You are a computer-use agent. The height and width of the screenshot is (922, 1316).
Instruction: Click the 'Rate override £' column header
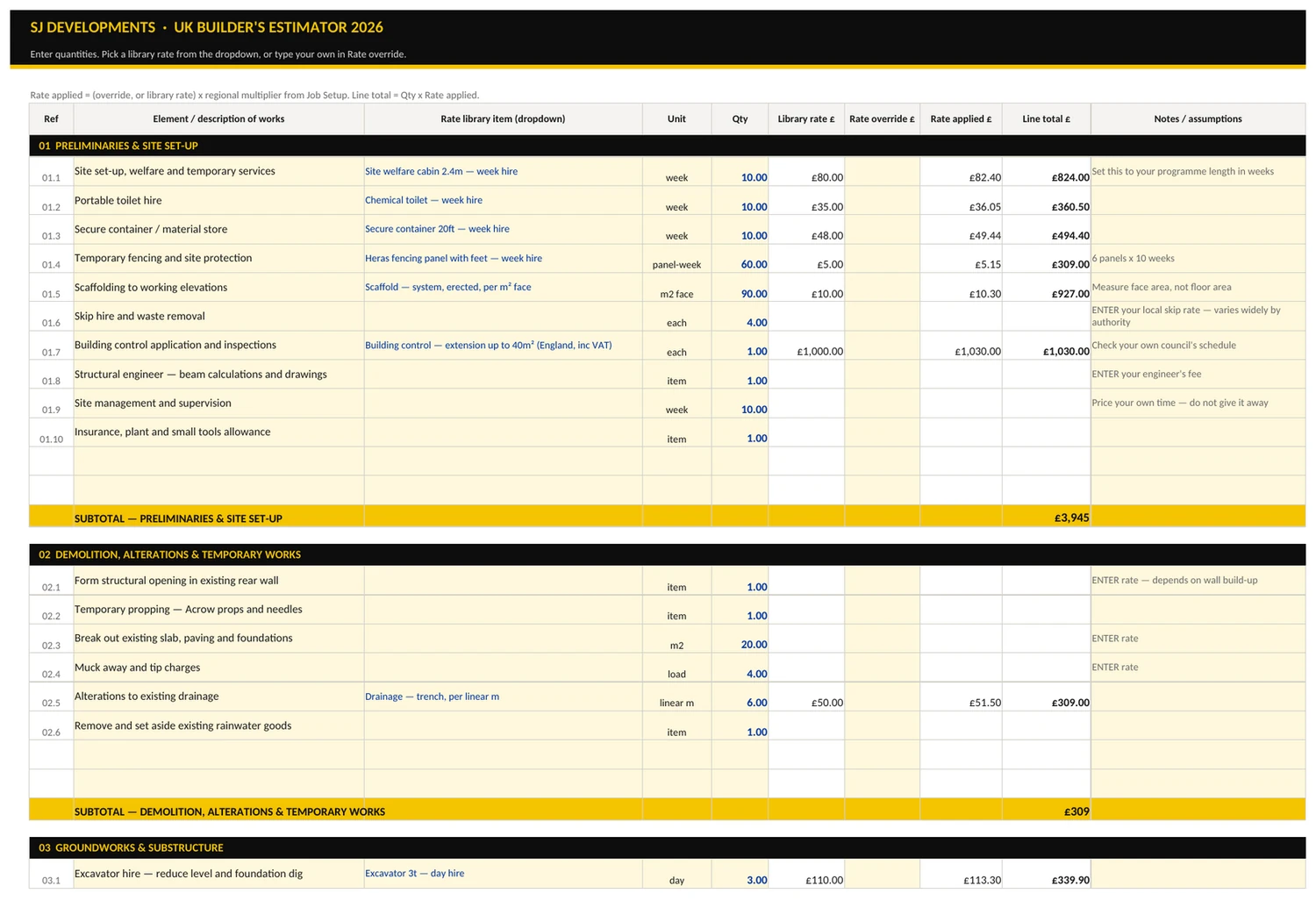click(x=882, y=119)
